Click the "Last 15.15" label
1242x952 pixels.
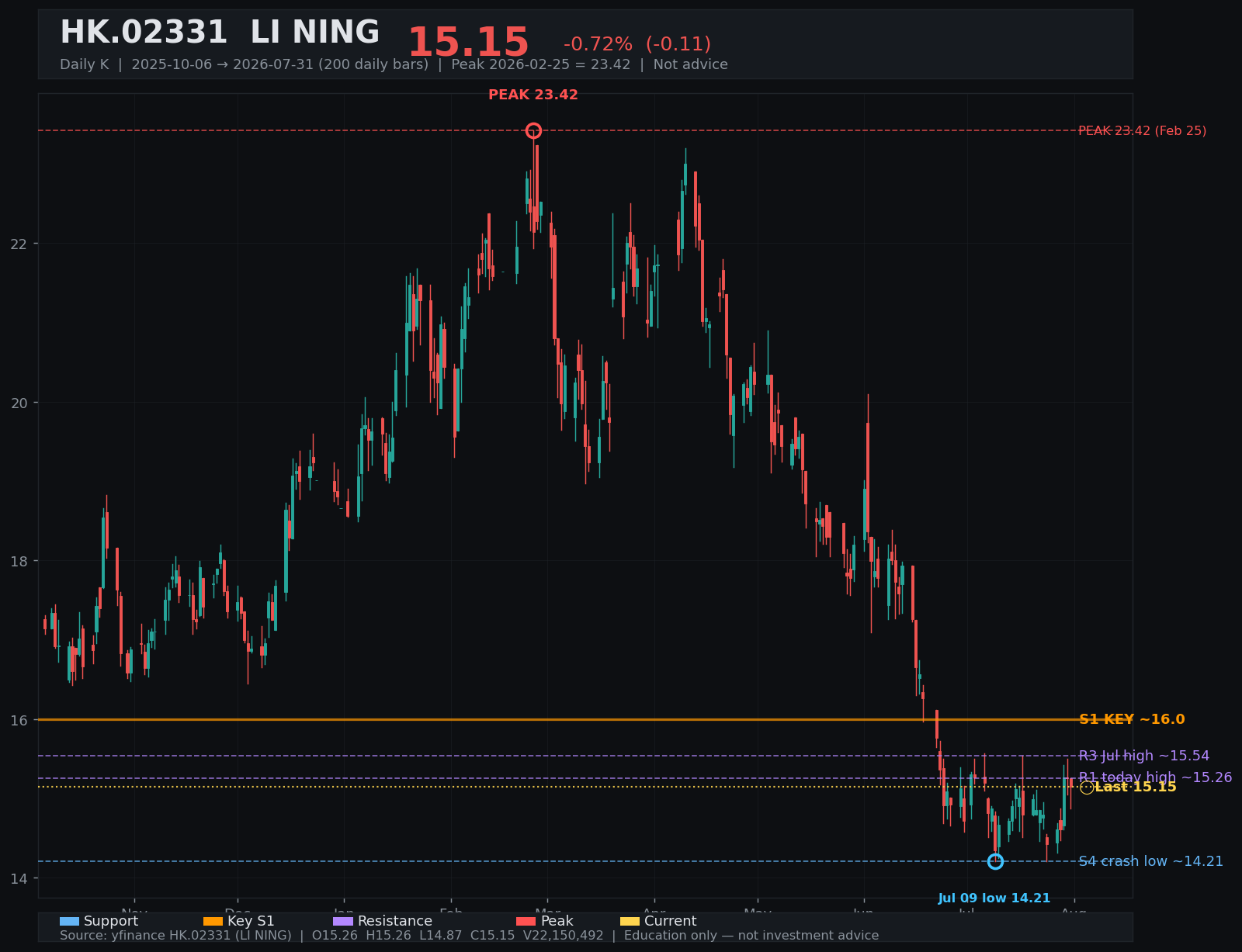[x=1136, y=787]
